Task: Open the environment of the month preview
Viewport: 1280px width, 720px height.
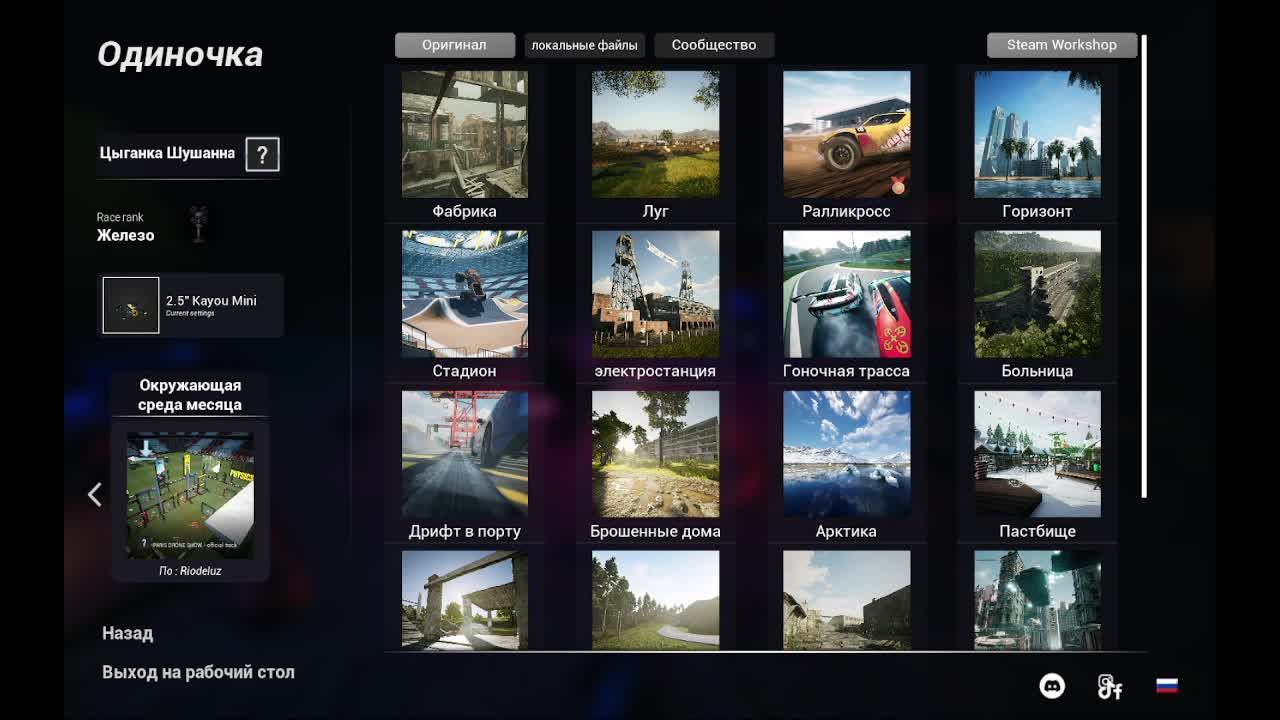Action: pos(190,495)
